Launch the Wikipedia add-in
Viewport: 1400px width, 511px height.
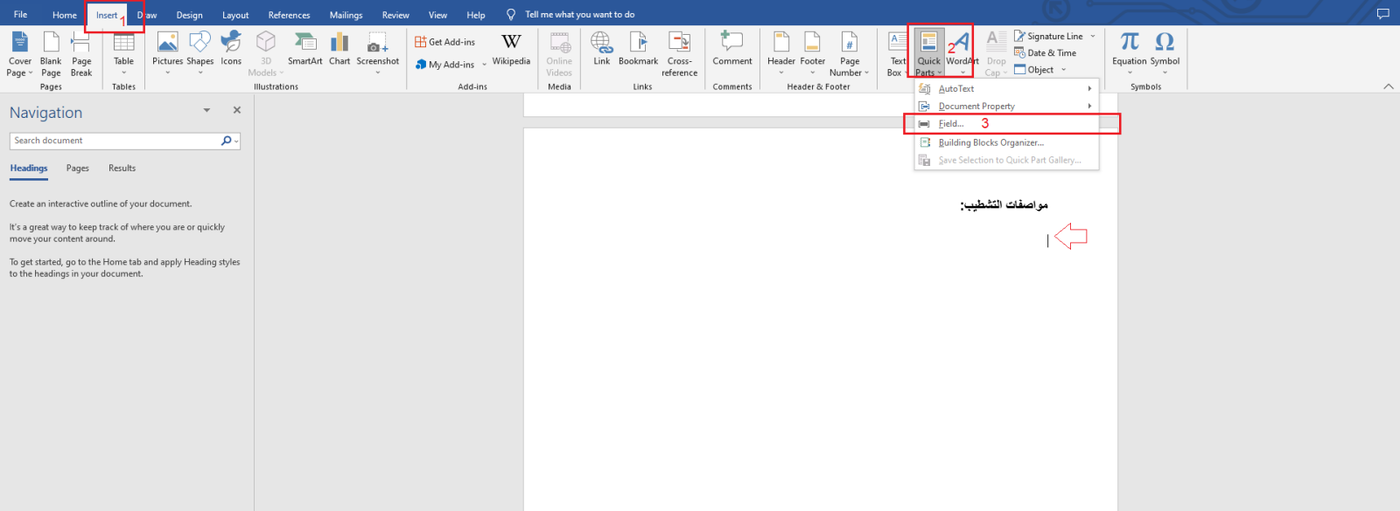point(511,50)
